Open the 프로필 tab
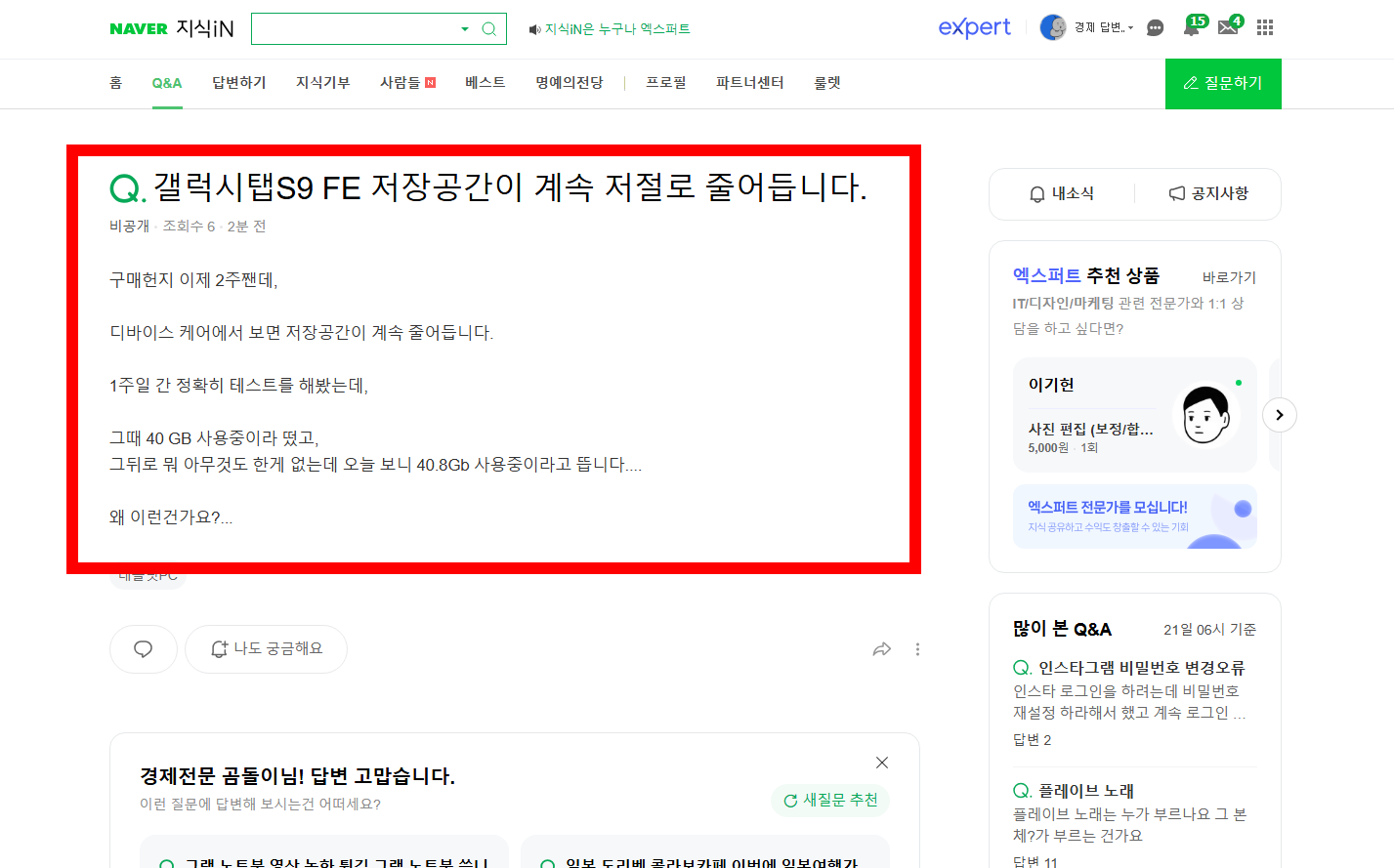The image size is (1394, 868). pos(666,83)
